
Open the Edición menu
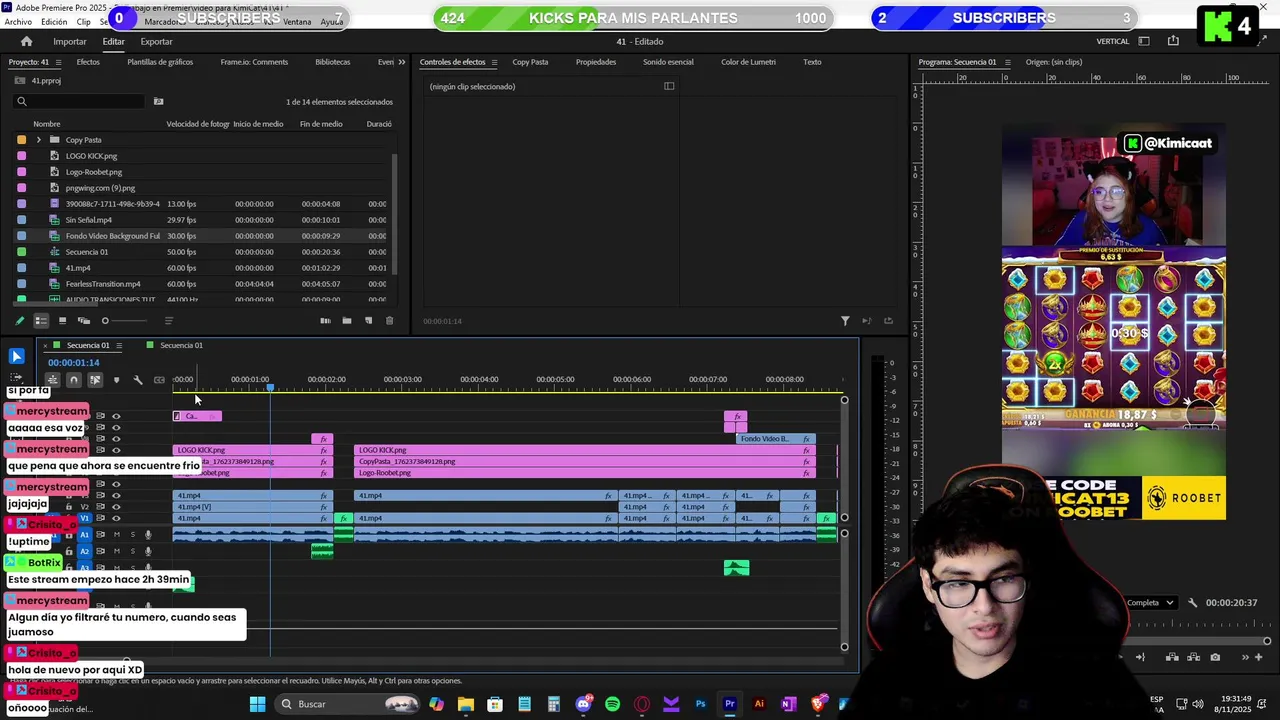54,22
